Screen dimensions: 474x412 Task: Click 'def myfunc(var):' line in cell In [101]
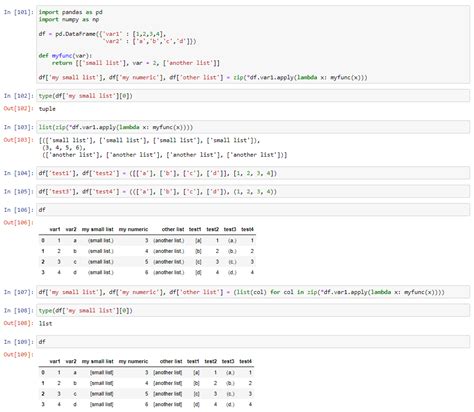(65, 56)
